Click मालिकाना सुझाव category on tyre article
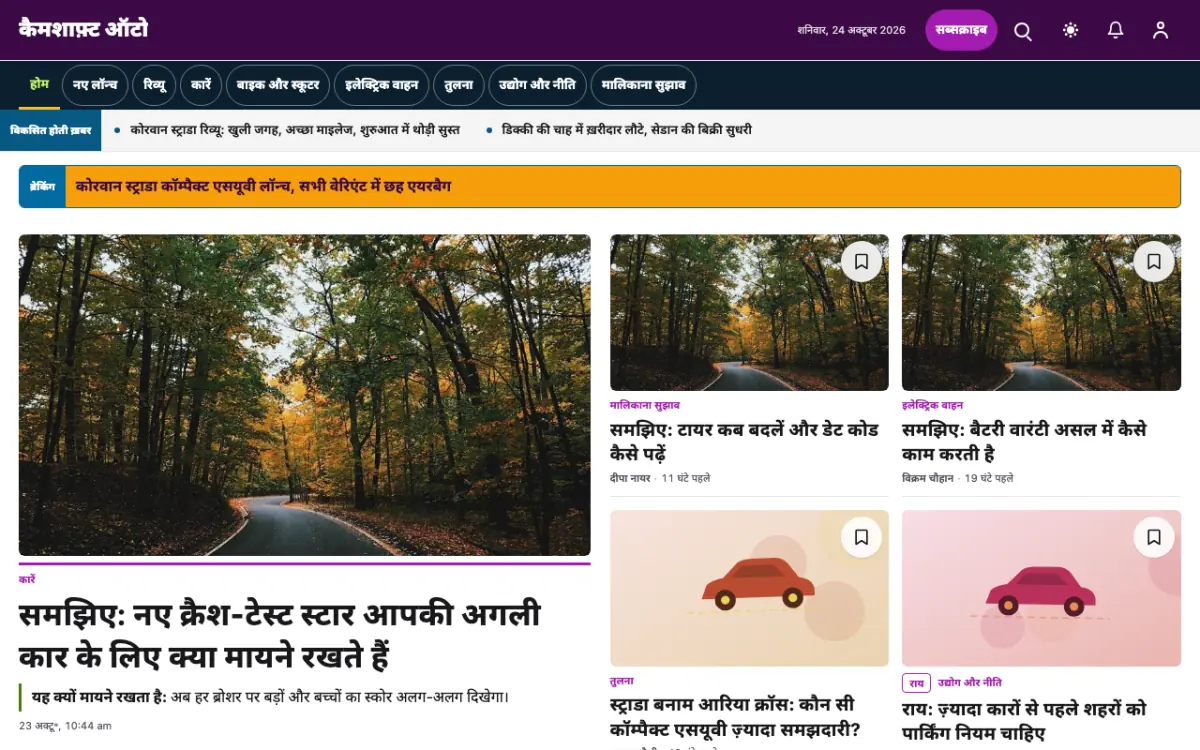 coord(645,405)
